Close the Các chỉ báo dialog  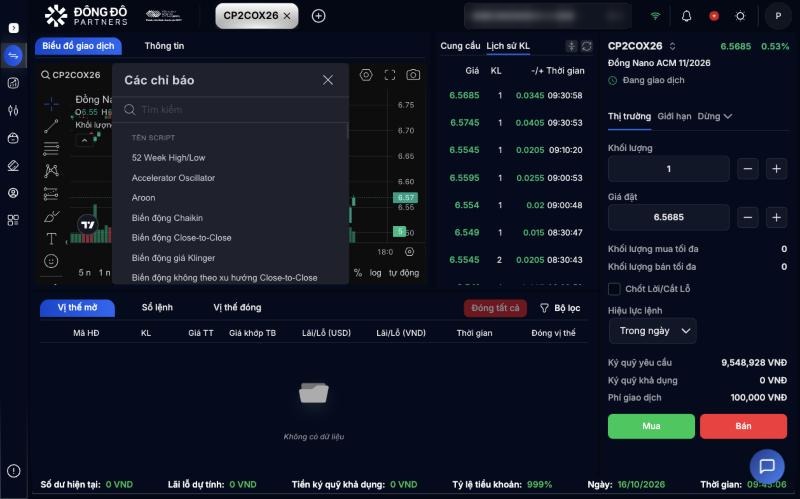click(x=328, y=80)
